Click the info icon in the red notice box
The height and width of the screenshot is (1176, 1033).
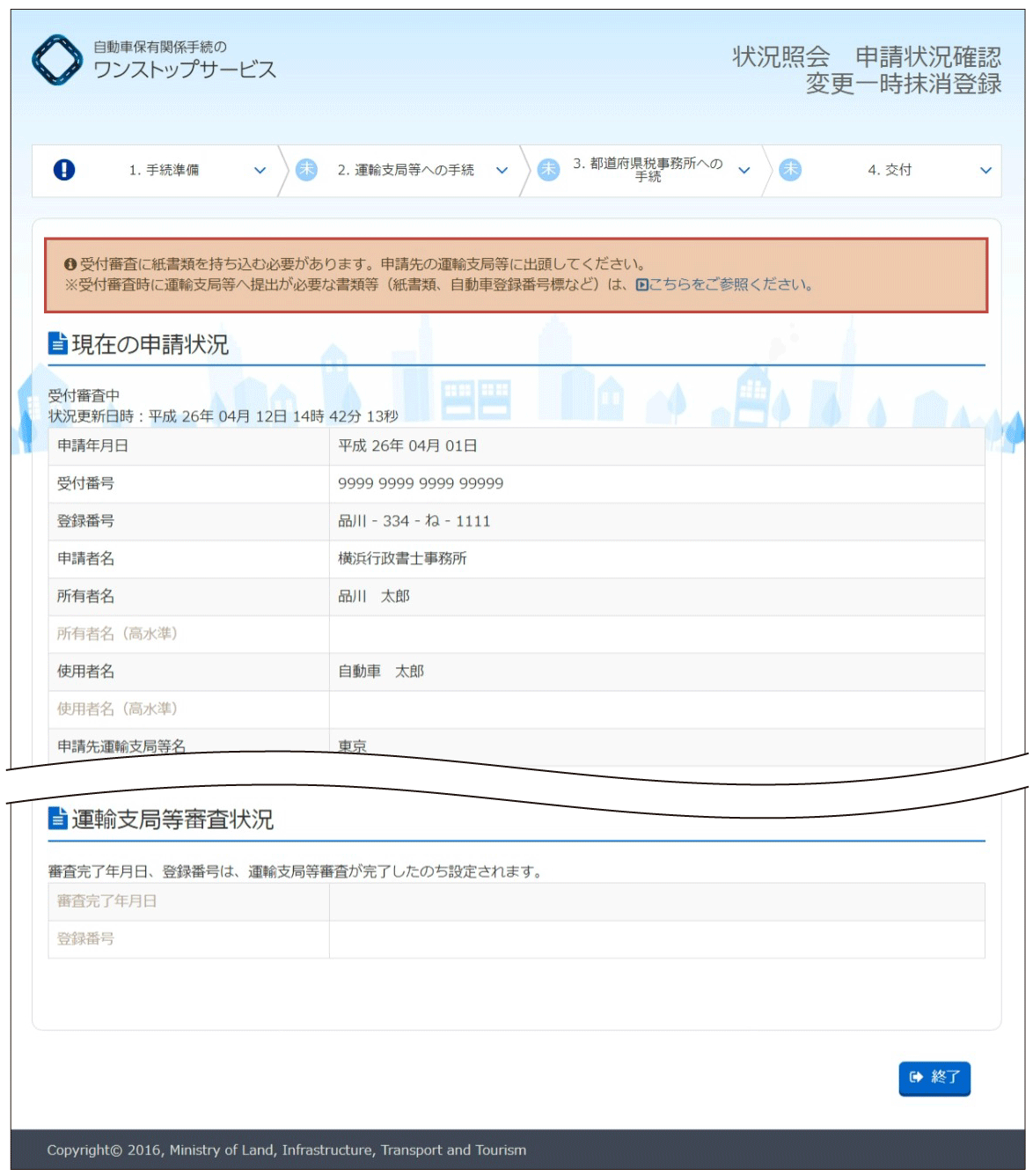70,264
